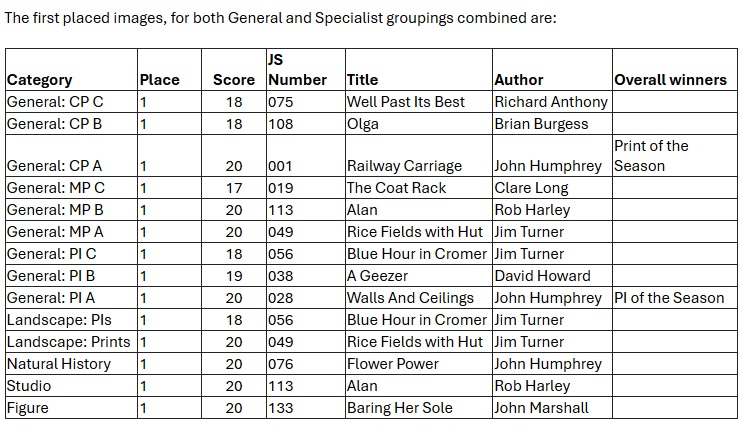Click author John Marshall
Image resolution: width=748 pixels, height=430 pixels.
541,408
